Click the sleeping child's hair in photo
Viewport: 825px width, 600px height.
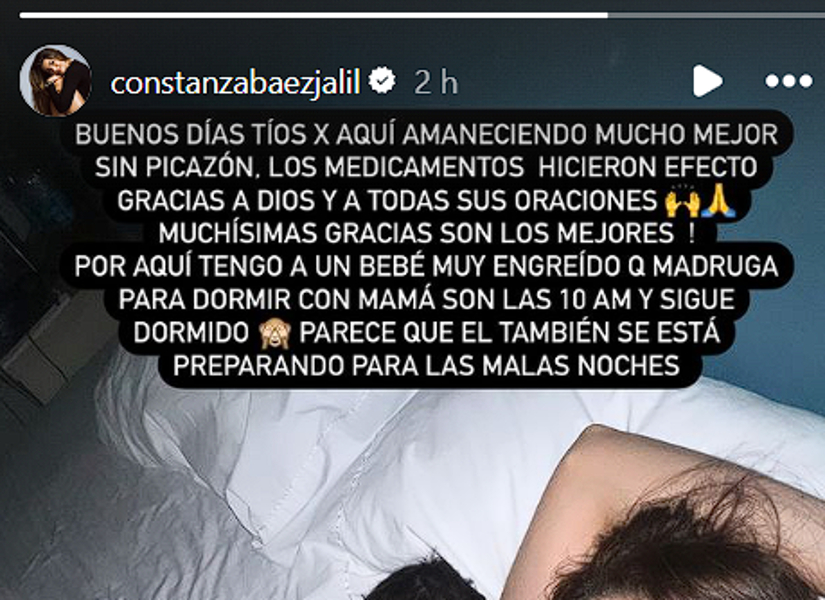[684, 547]
